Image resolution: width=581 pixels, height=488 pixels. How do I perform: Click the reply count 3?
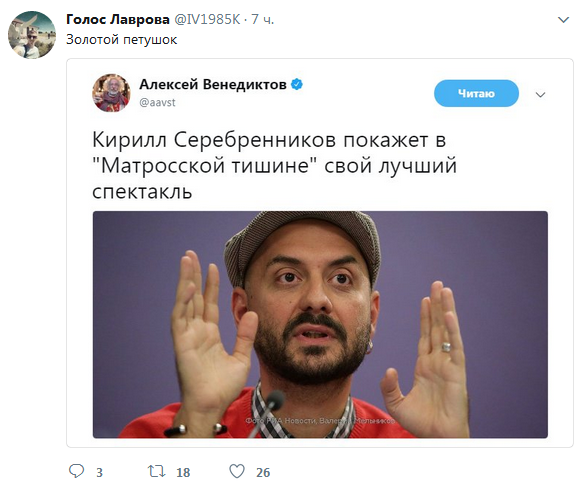[99, 472]
